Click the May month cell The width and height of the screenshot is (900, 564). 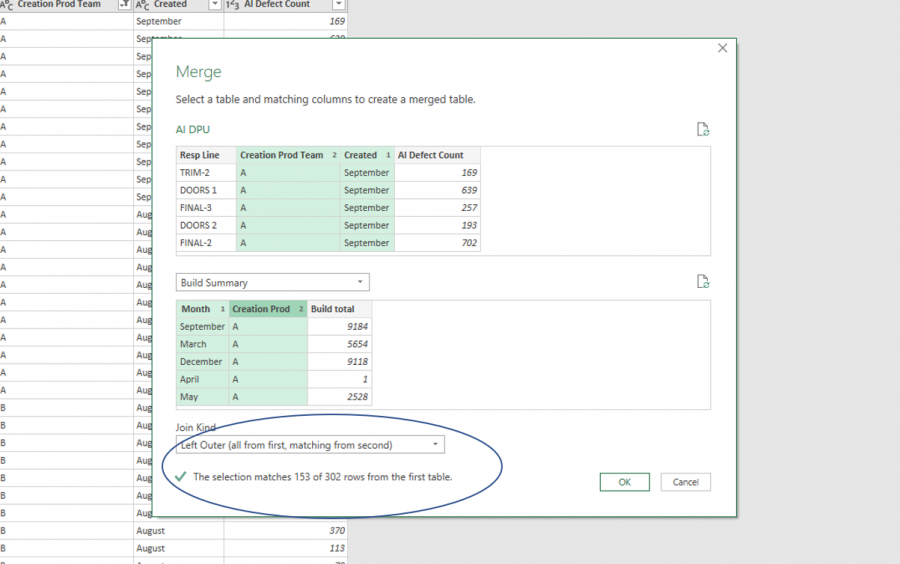pyautogui.click(x=203, y=396)
